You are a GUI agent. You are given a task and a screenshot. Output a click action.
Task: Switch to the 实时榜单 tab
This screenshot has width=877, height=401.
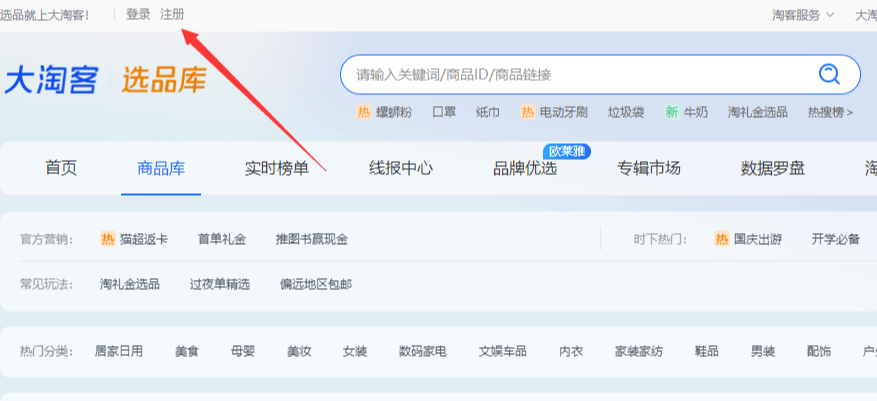pyautogui.click(x=277, y=168)
